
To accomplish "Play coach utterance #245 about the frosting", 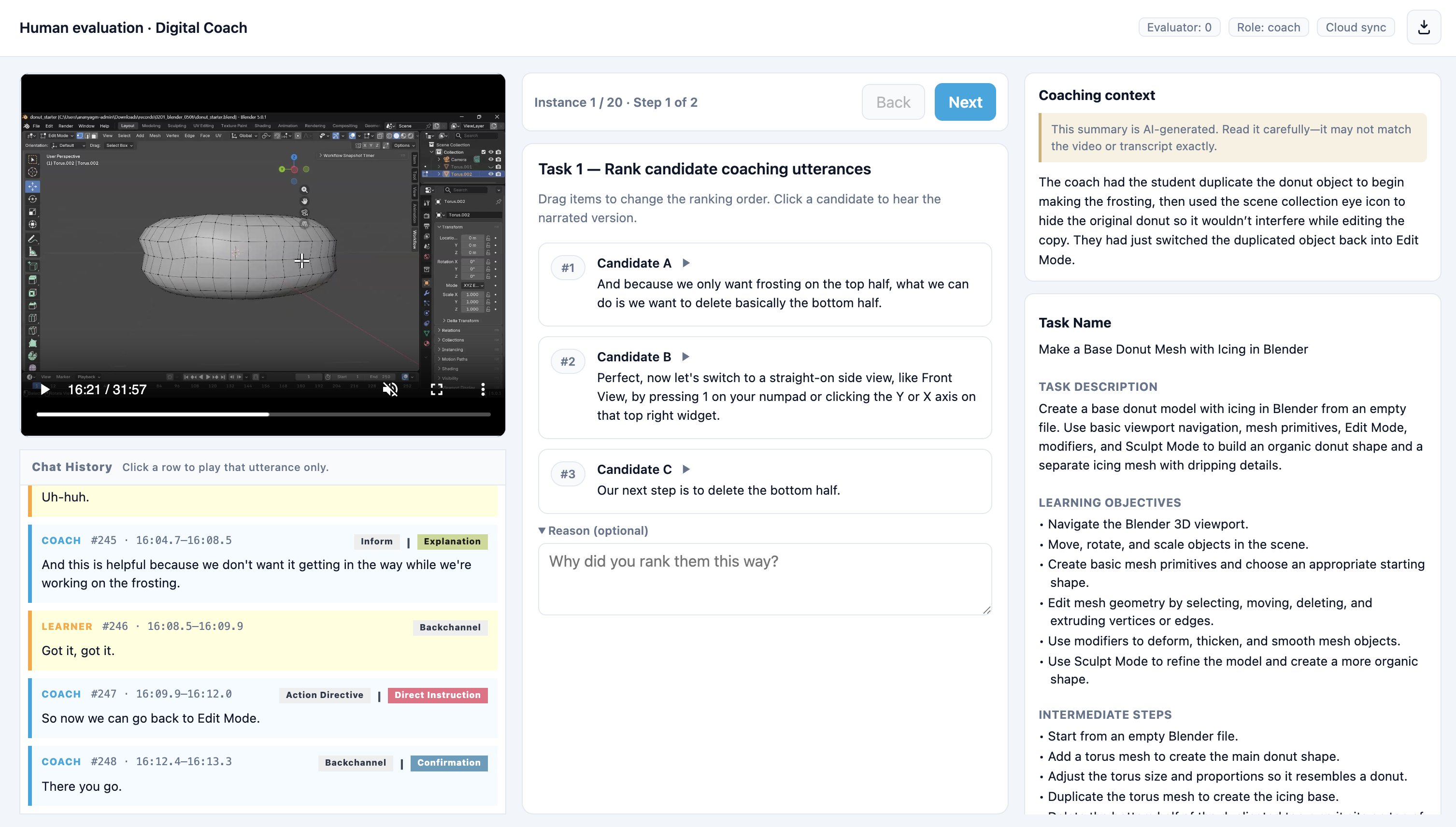I will [x=263, y=563].
